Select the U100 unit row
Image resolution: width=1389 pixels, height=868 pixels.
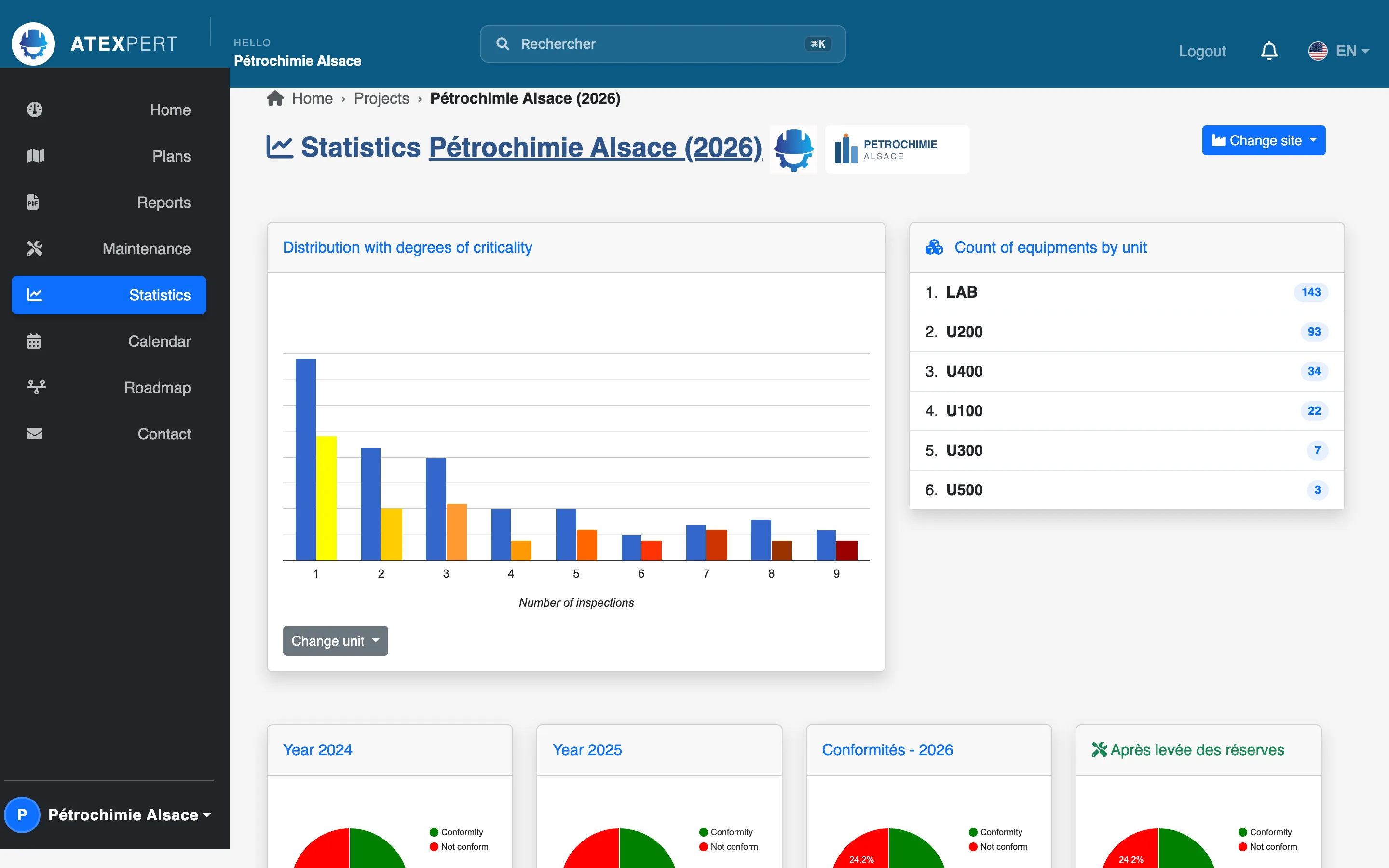pos(1127,411)
